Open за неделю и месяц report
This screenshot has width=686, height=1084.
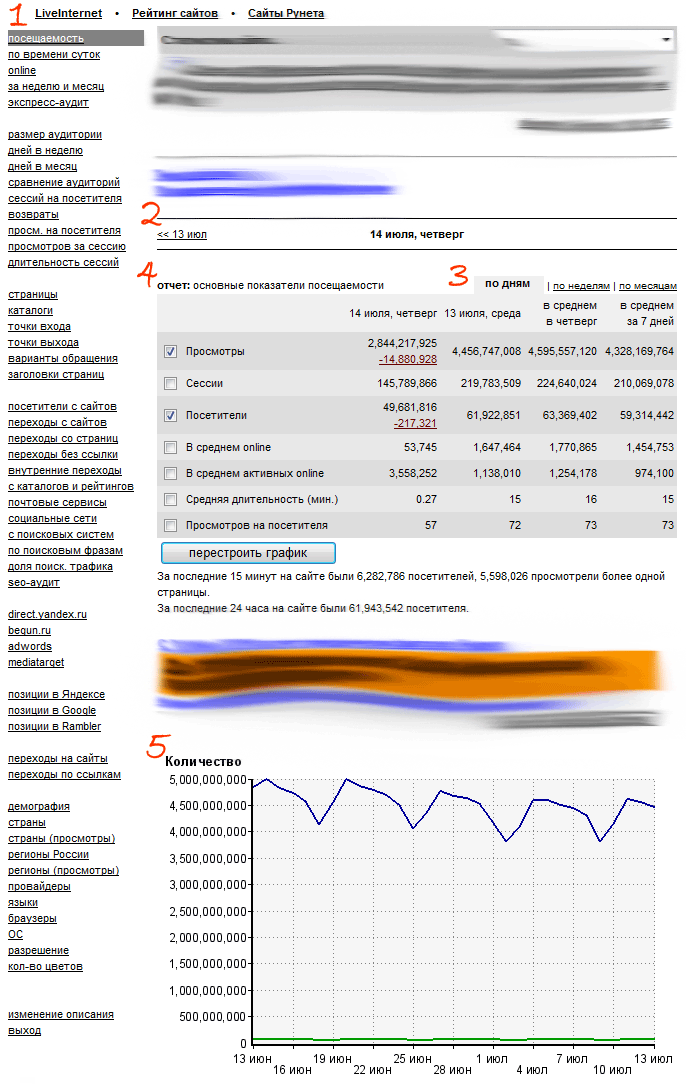pyautogui.click(x=56, y=86)
